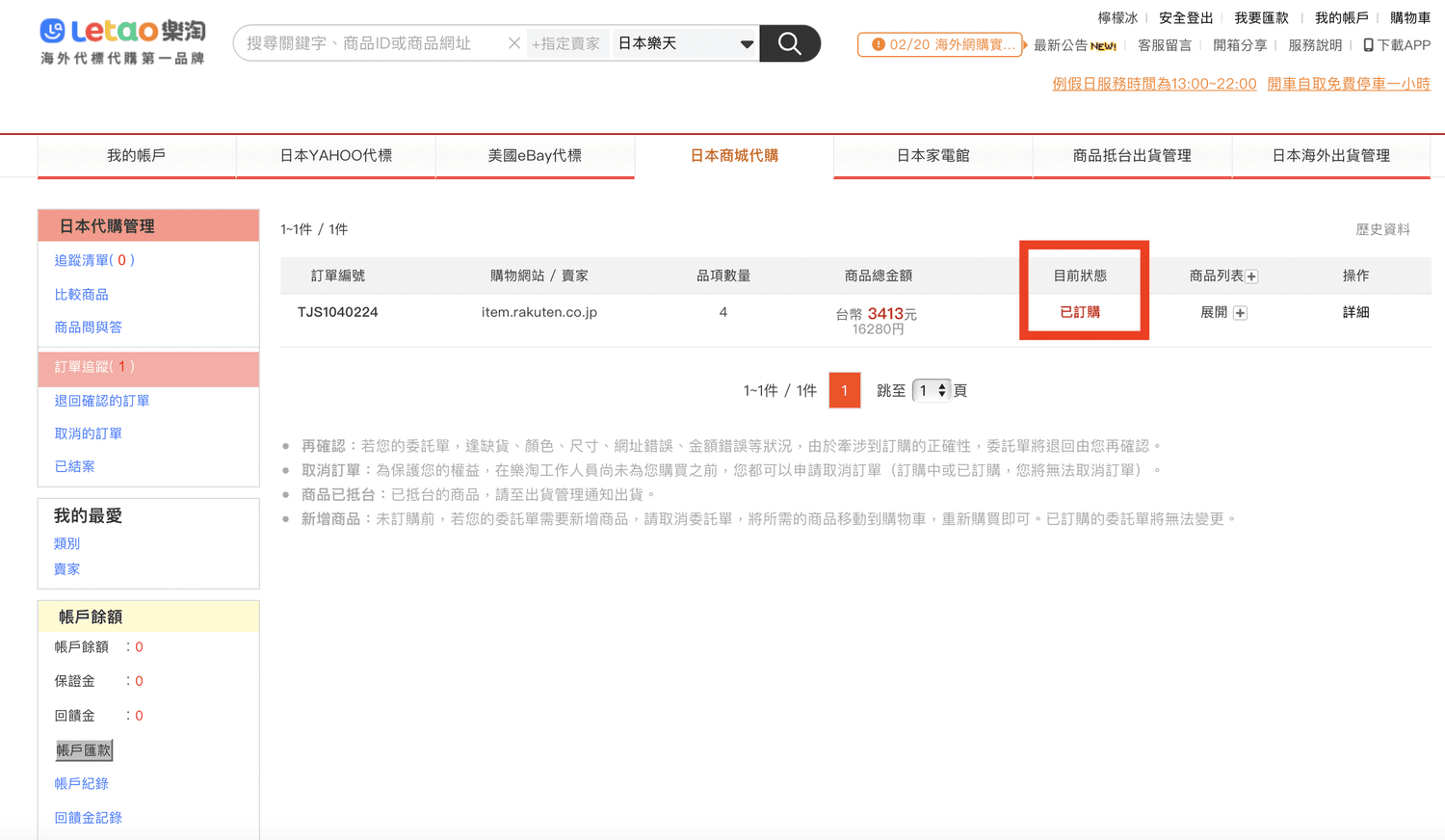Open 退回確認的訂單 in sidebar
Image resolution: width=1445 pixels, height=840 pixels.
(101, 401)
